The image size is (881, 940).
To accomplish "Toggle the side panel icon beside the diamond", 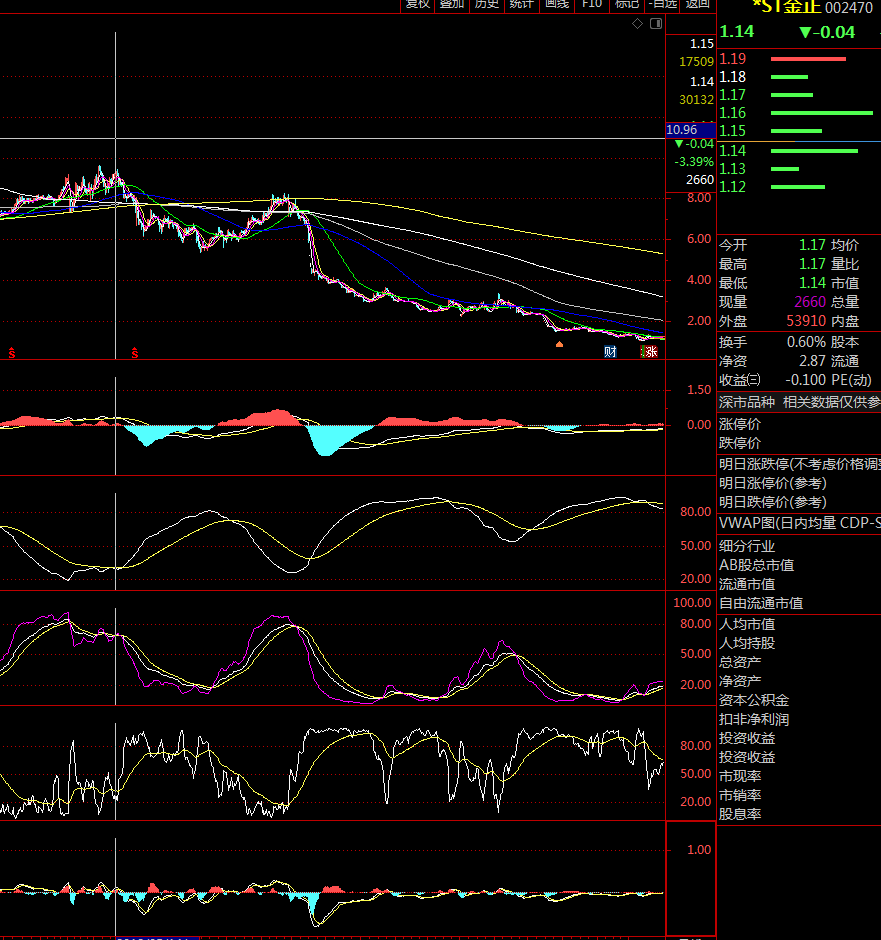I will [x=656, y=23].
